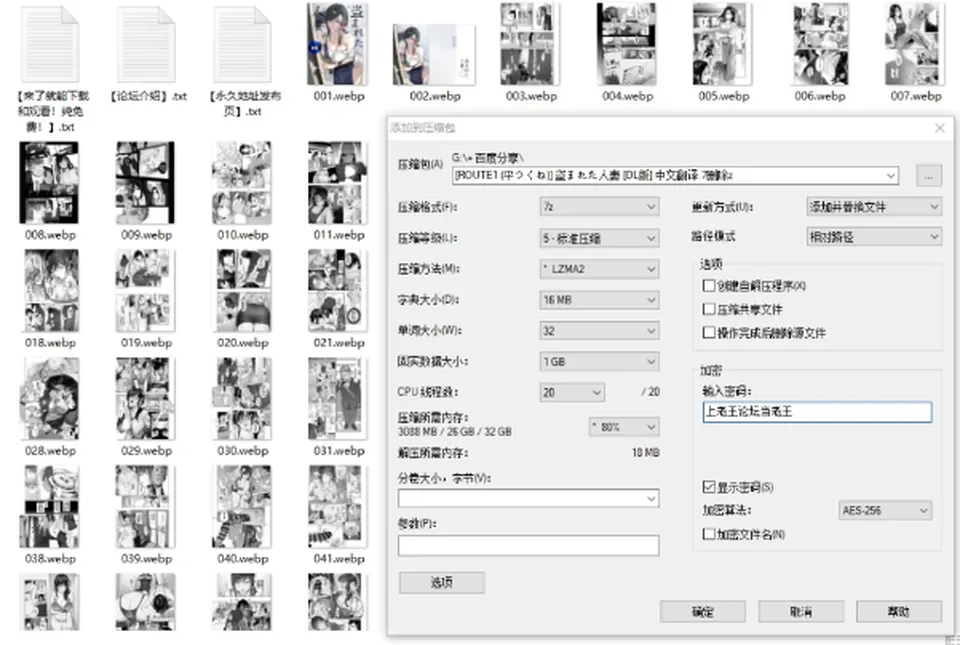Open the word size dropdown showing 32
960x645 pixels.
click(x=599, y=330)
